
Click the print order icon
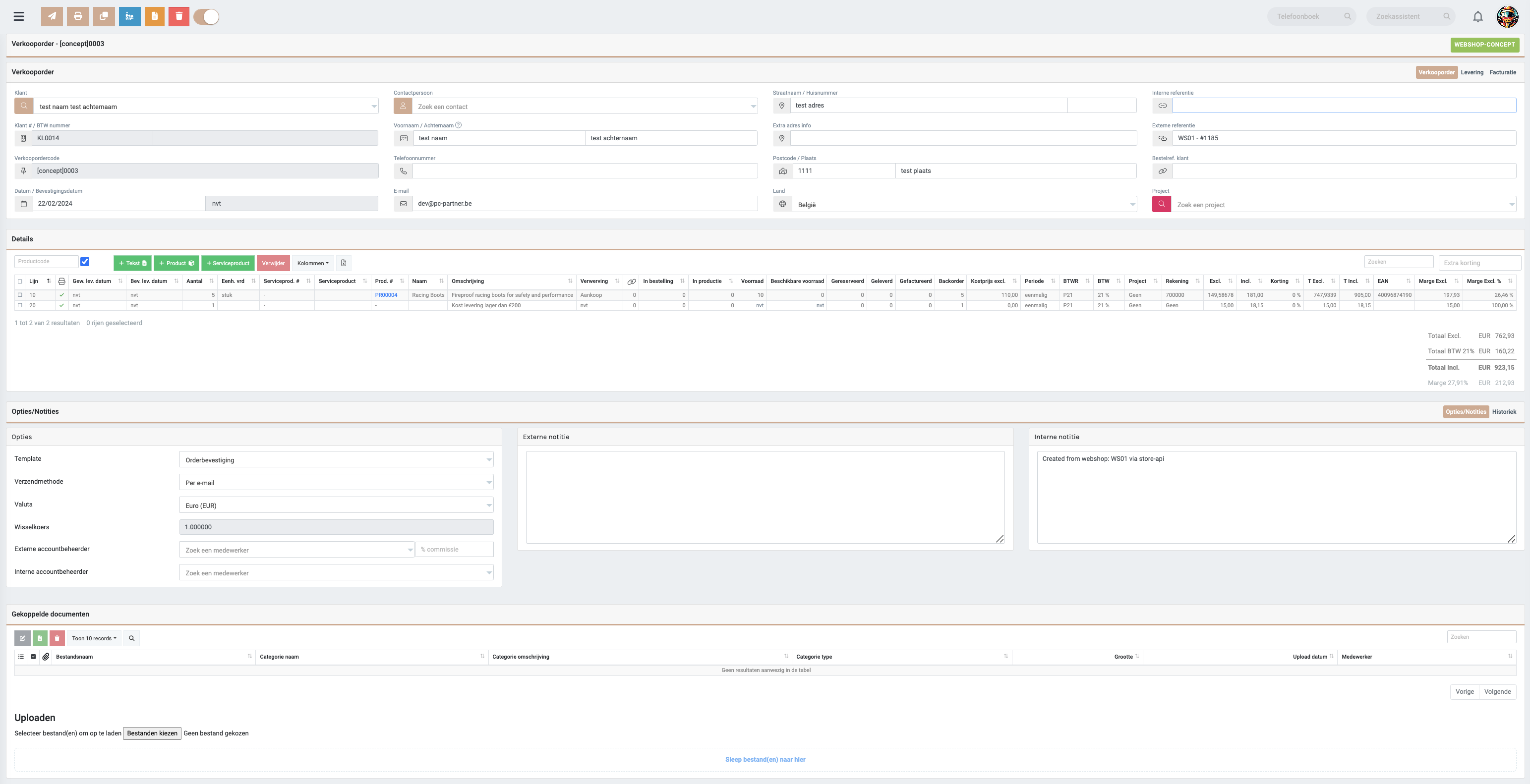(x=78, y=17)
